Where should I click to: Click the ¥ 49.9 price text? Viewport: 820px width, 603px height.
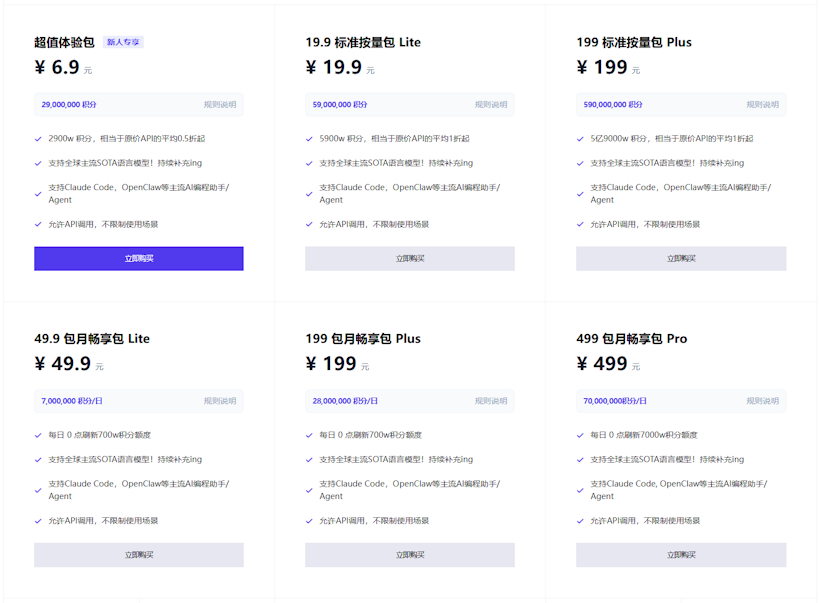coord(63,364)
